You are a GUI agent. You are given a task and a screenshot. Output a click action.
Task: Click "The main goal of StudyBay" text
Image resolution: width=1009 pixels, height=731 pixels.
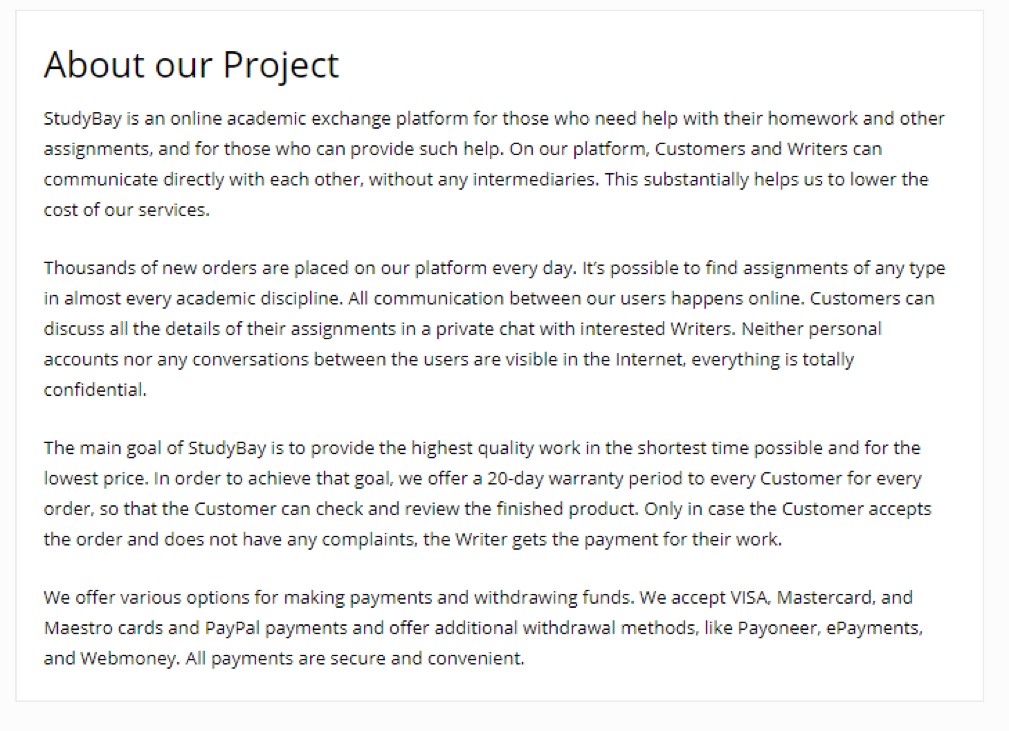pyautogui.click(x=155, y=449)
